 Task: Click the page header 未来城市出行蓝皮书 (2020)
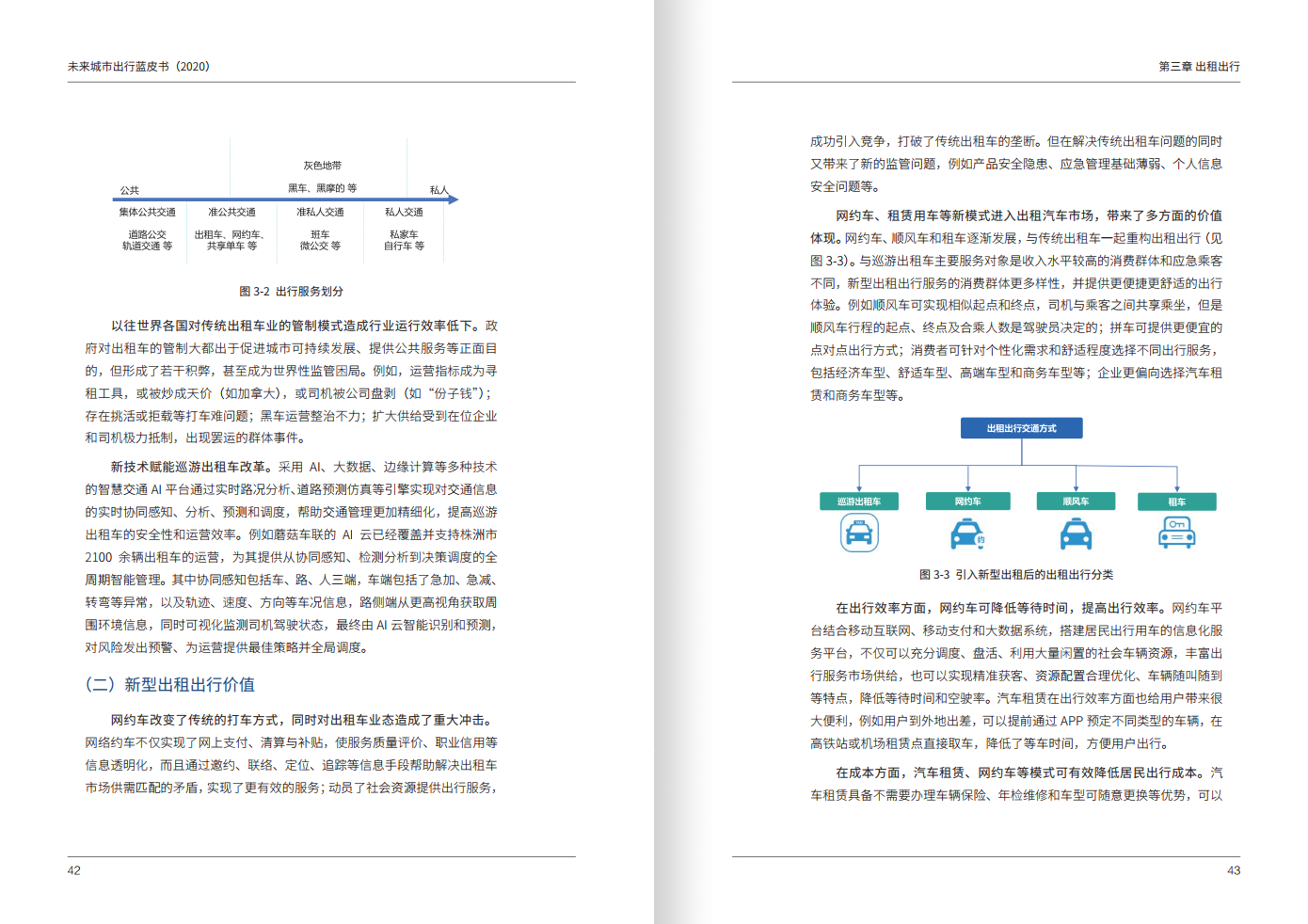(x=138, y=67)
